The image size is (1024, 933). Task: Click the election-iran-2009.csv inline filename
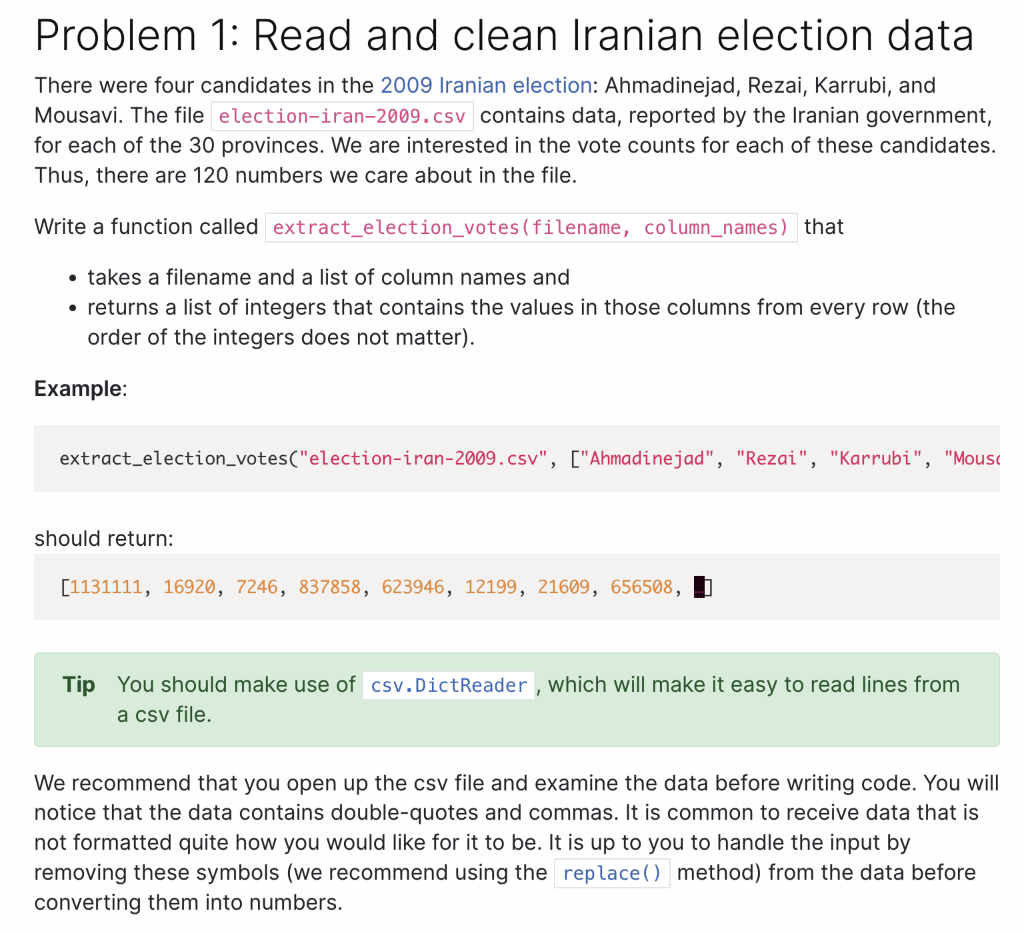click(x=342, y=116)
